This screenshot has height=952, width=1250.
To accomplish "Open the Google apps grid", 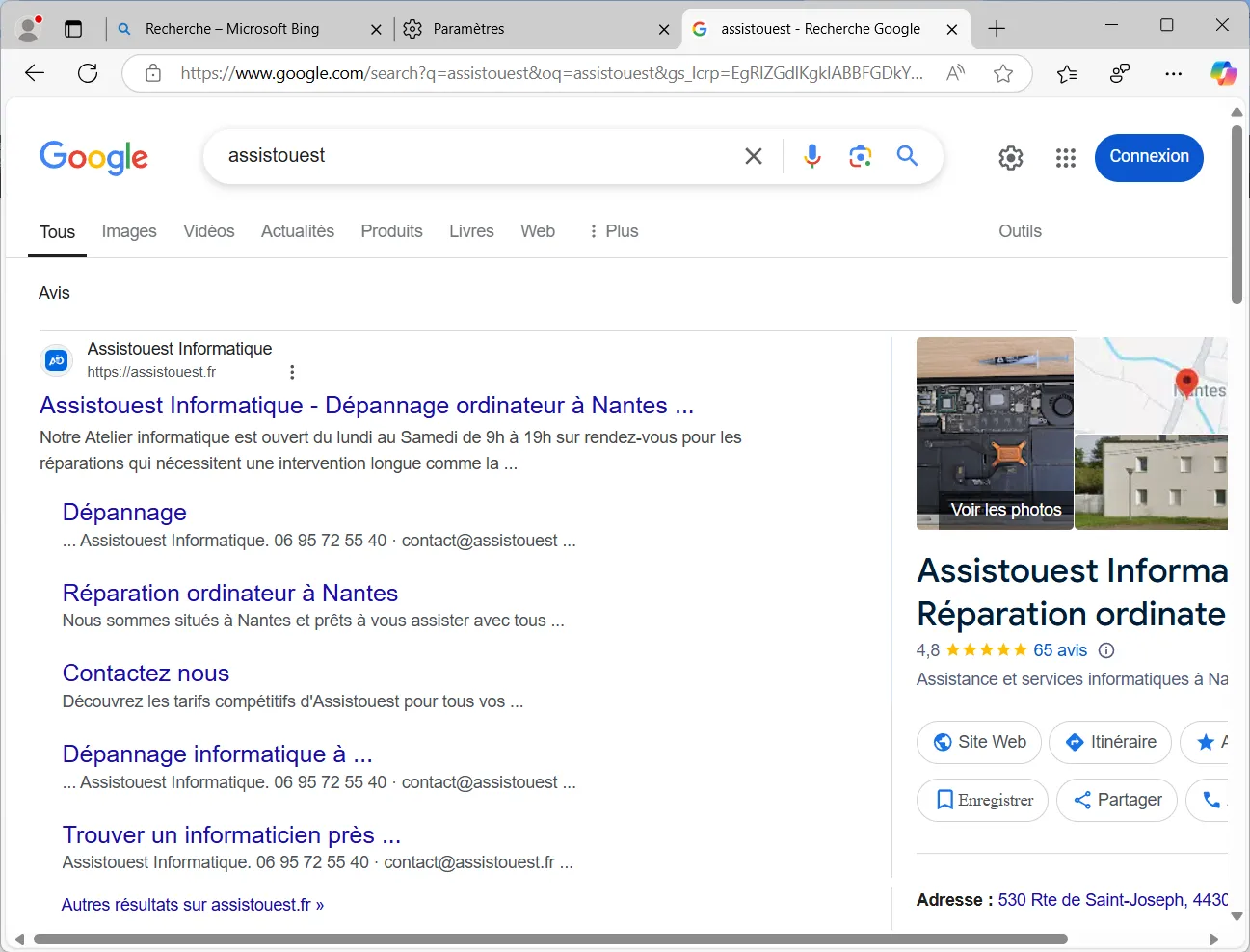I will 1065,157.
